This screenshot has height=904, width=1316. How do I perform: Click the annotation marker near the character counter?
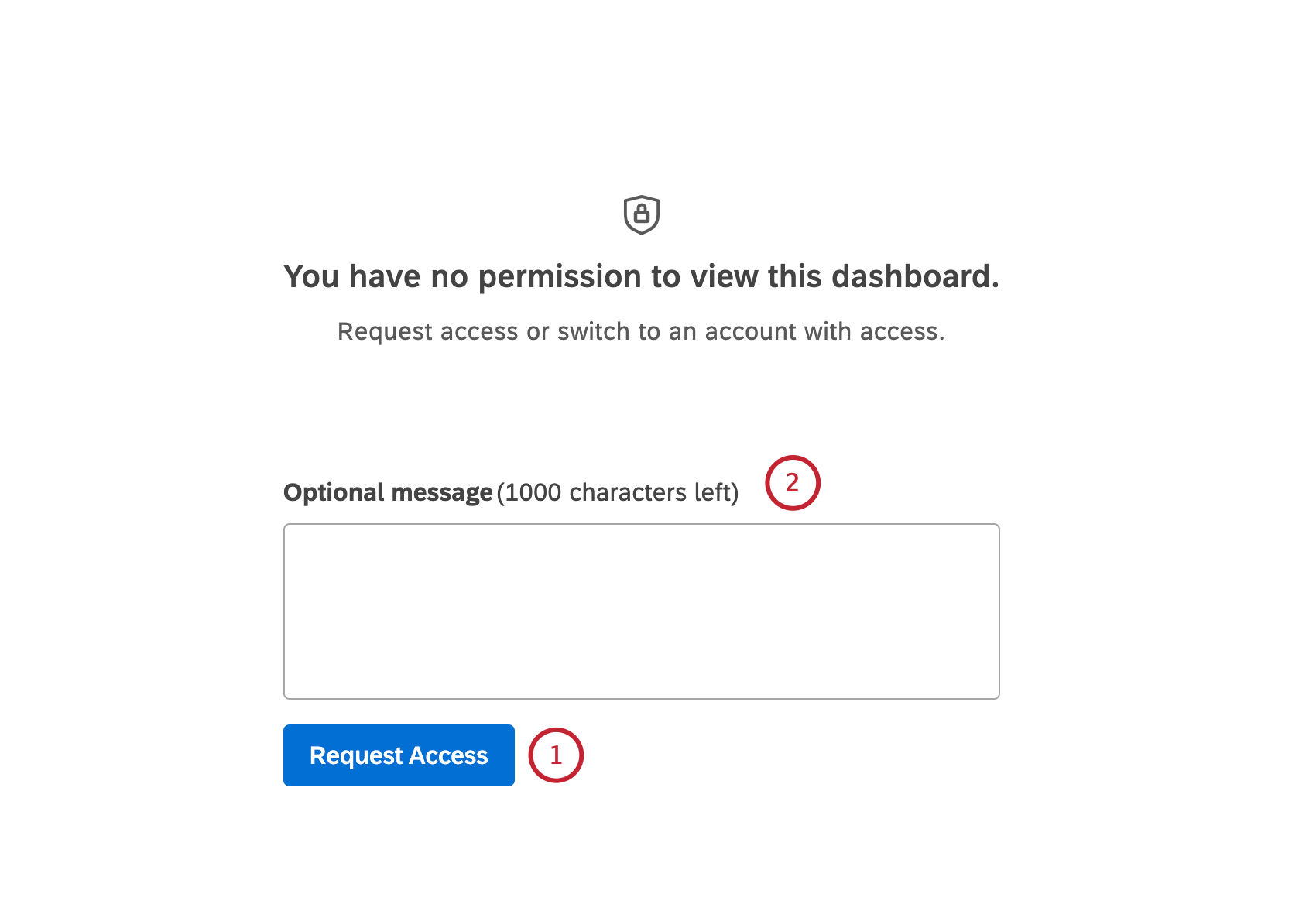click(x=793, y=481)
